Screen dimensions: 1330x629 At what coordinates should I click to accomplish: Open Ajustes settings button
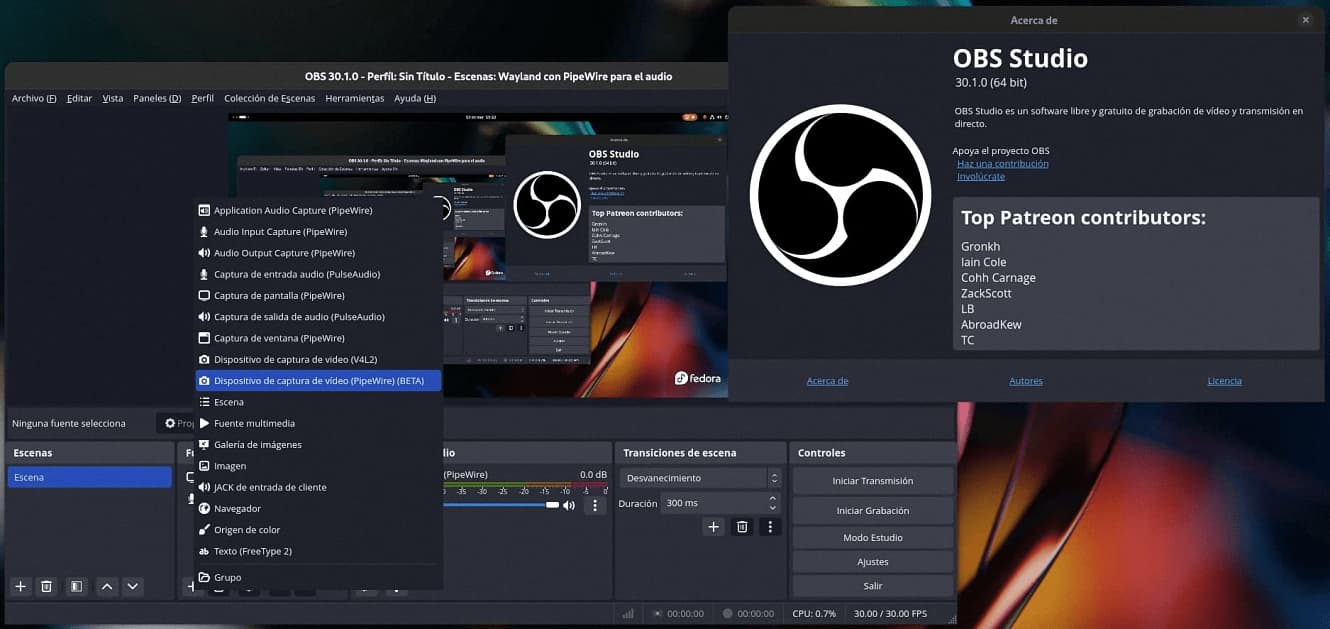[873, 562]
